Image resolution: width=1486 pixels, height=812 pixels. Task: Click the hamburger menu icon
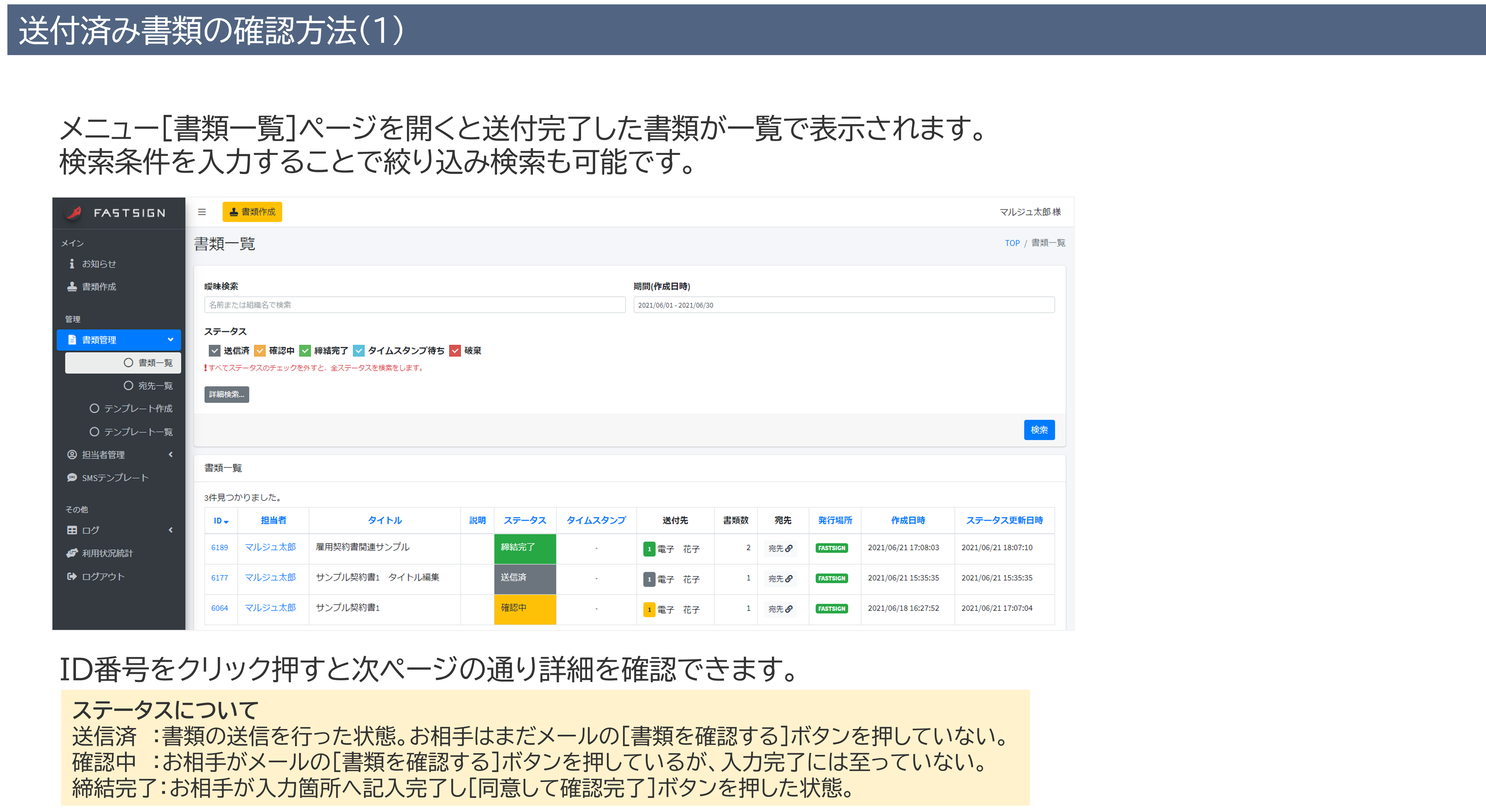click(202, 212)
